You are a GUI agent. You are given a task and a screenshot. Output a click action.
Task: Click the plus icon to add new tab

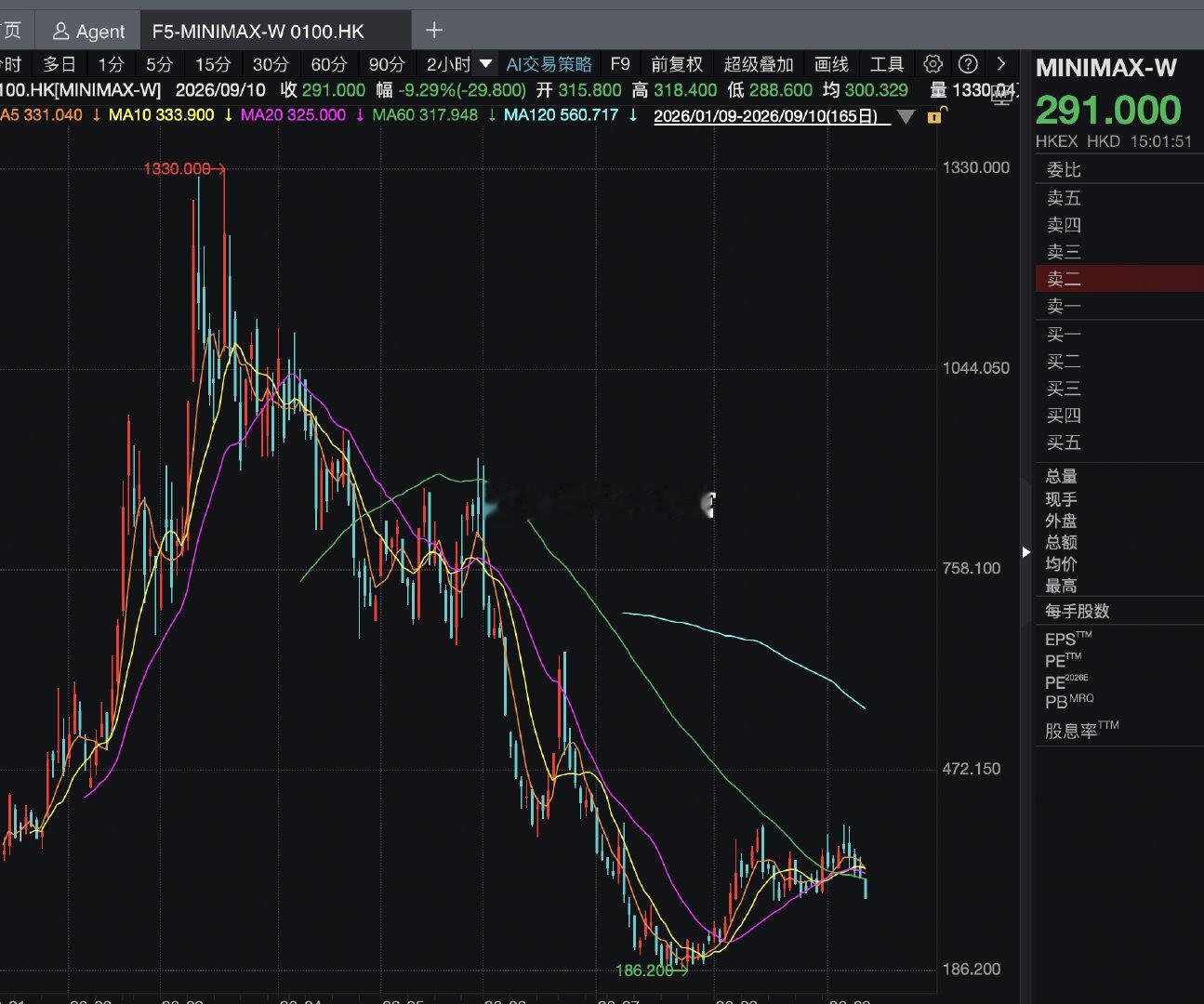(434, 31)
